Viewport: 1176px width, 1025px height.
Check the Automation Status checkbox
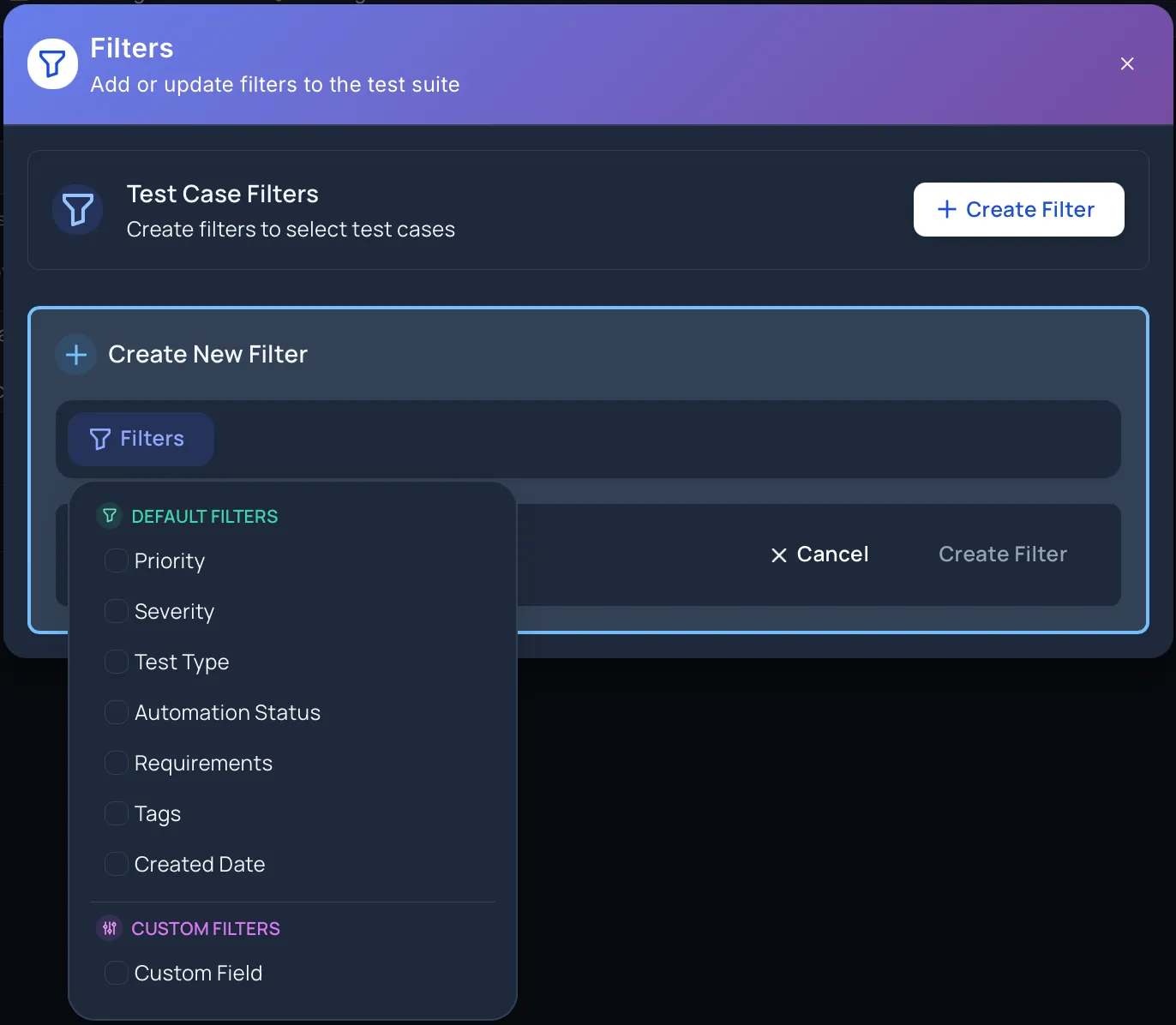pos(116,712)
